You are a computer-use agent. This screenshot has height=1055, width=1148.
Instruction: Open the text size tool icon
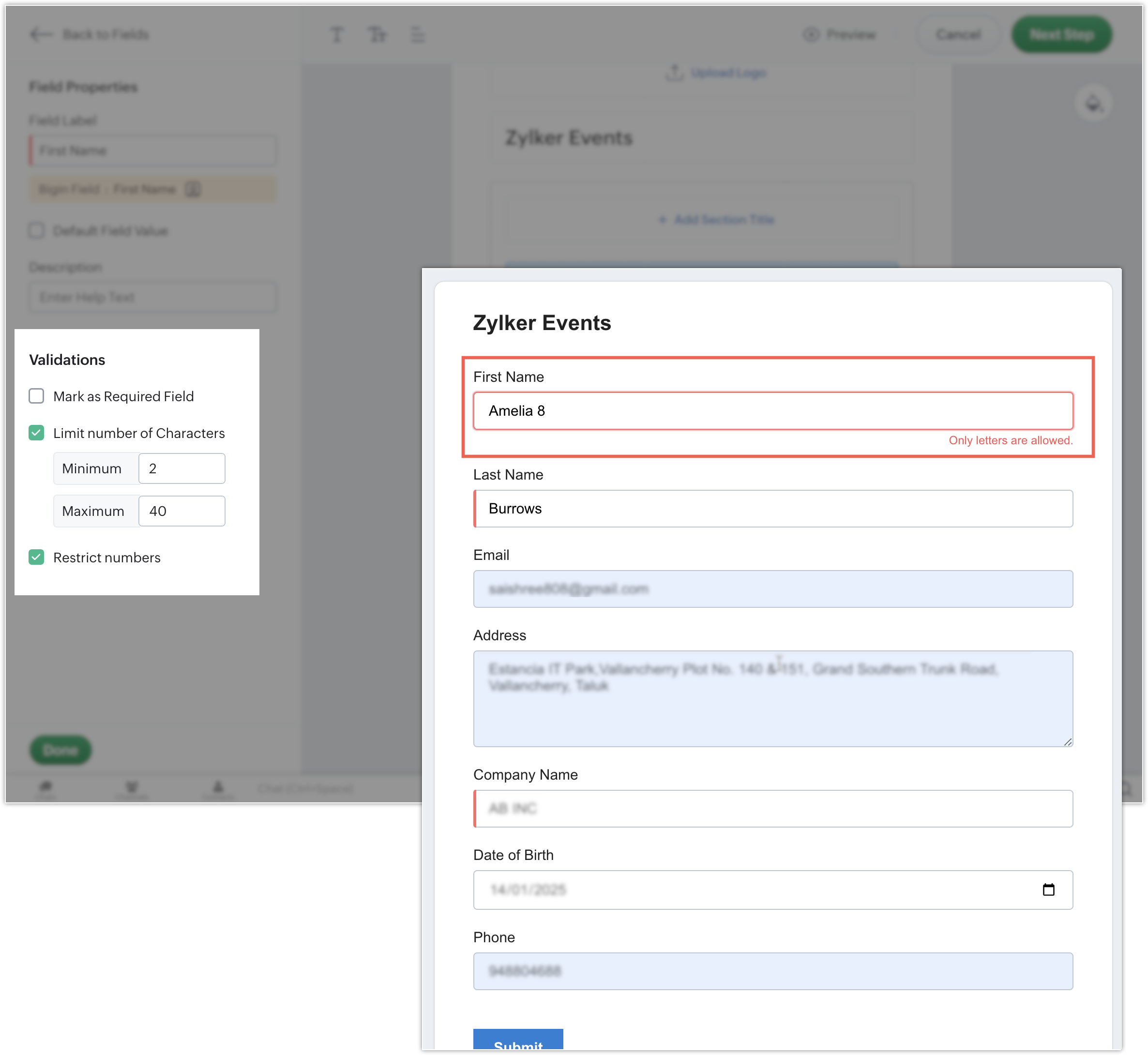[377, 35]
